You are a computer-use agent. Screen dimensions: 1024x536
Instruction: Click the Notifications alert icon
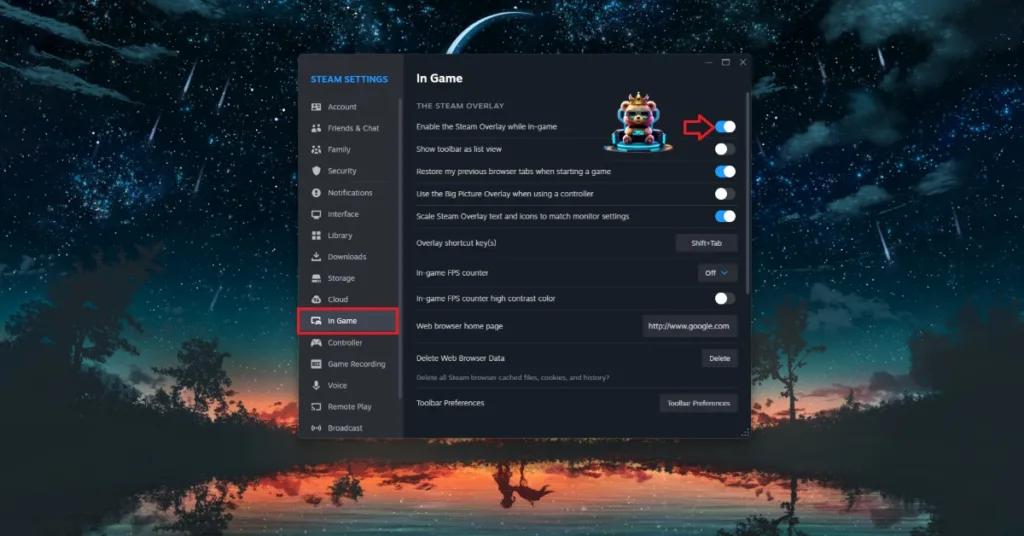(316, 193)
